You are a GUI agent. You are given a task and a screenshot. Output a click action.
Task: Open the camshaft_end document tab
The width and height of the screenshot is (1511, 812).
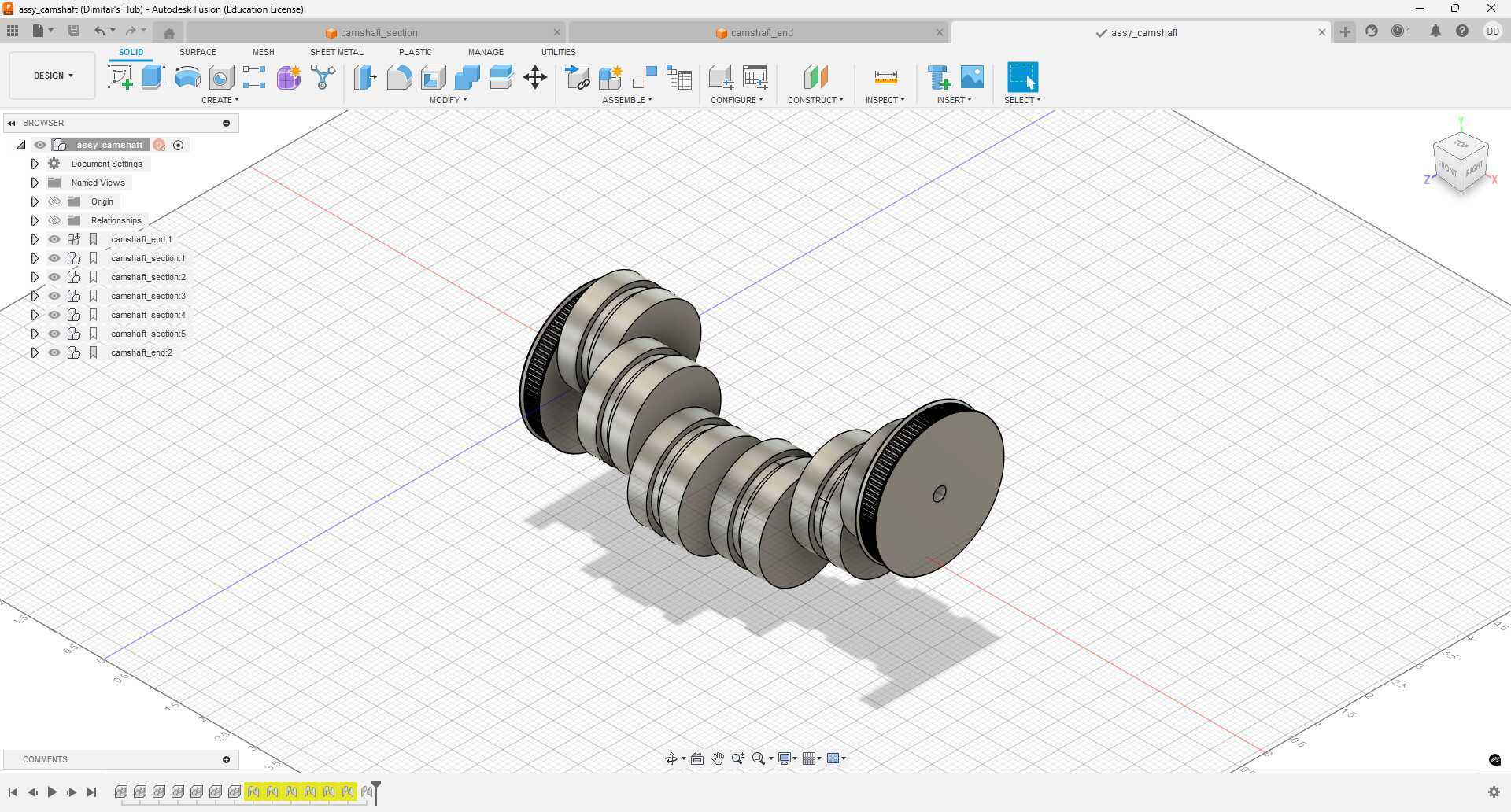click(x=761, y=32)
